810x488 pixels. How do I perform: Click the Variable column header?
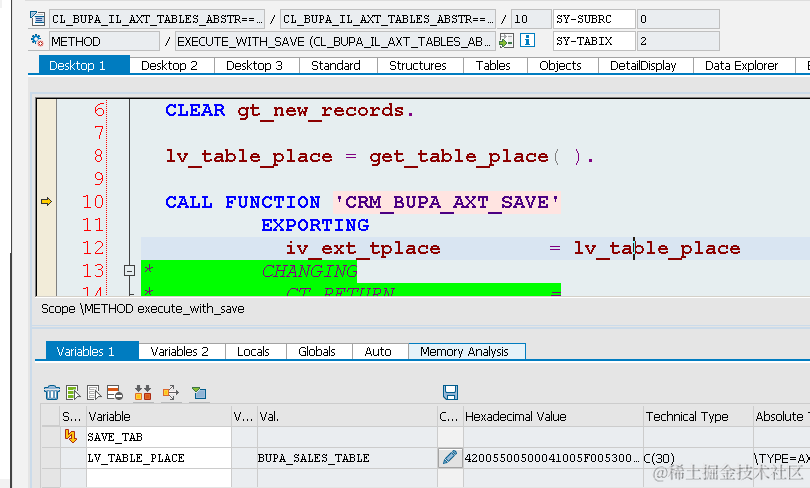tap(159, 416)
